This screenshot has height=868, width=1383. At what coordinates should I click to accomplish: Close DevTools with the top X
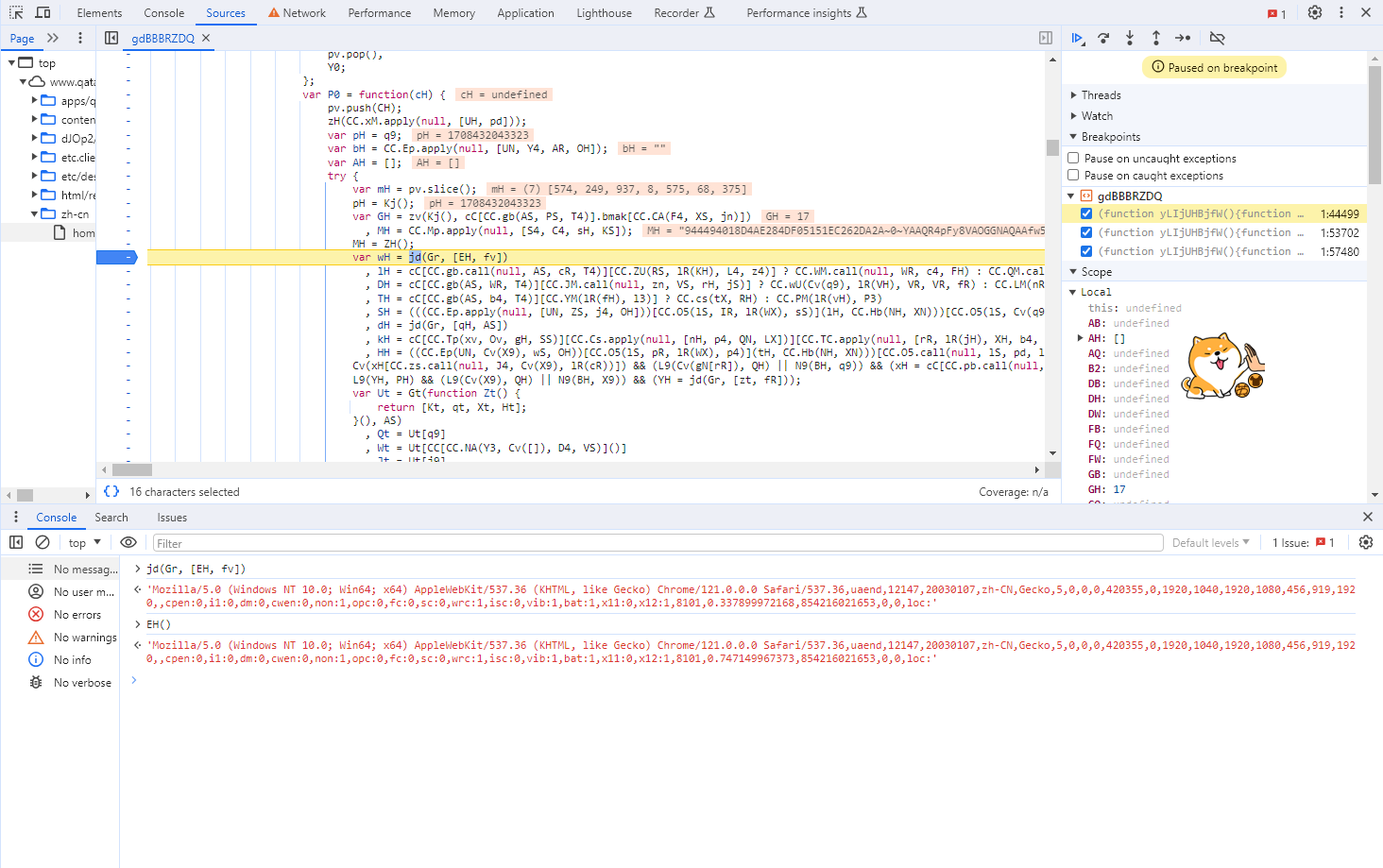(x=1366, y=12)
